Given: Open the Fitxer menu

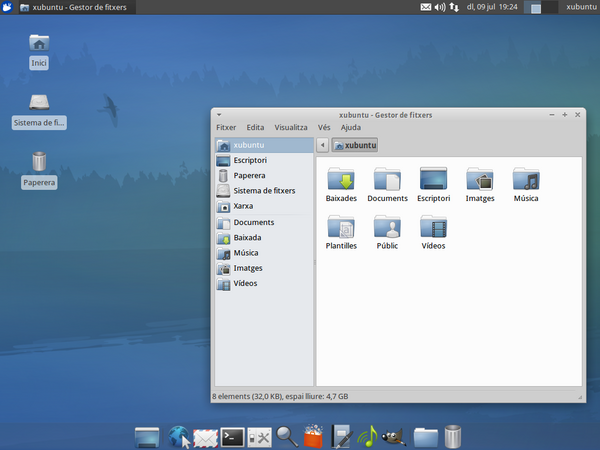Looking at the screenshot, I should point(226,127).
